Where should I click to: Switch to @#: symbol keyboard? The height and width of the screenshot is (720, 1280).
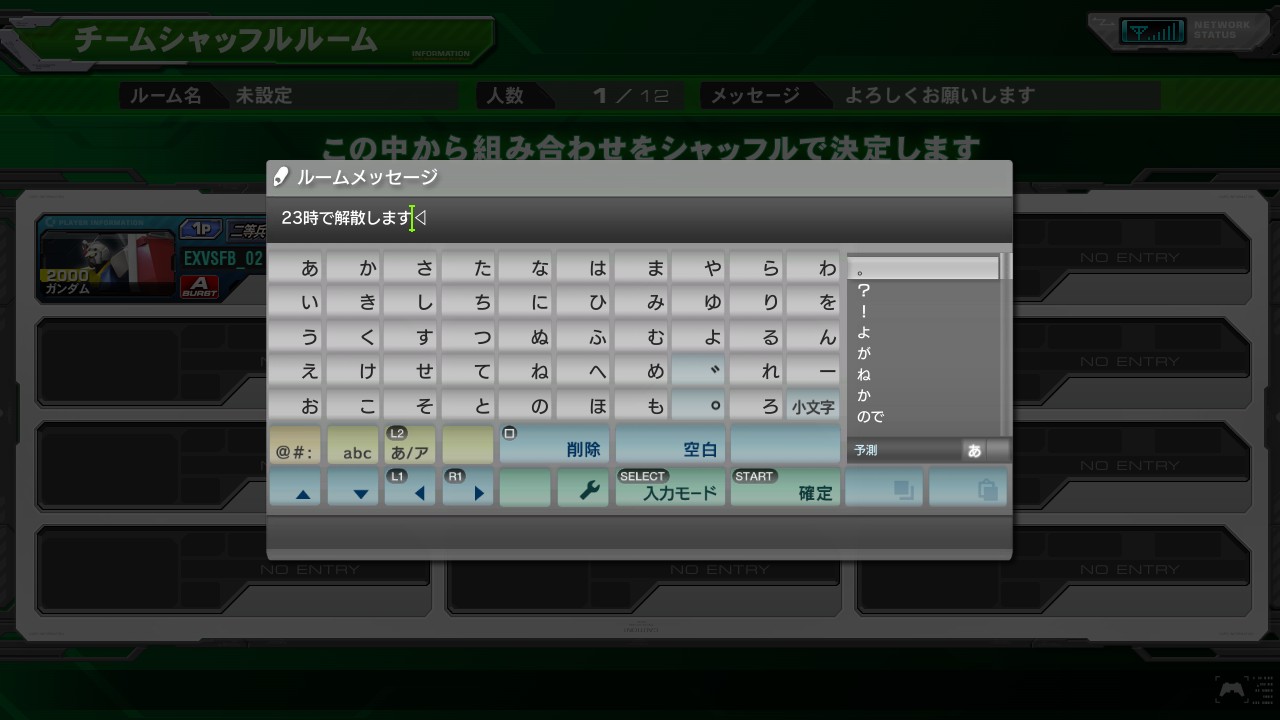point(295,446)
